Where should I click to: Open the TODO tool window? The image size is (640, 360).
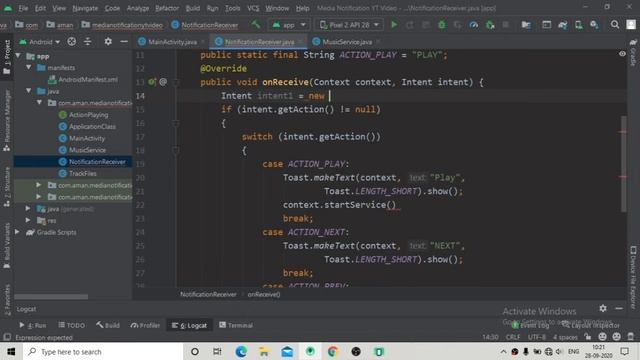pyautogui.click(x=71, y=325)
